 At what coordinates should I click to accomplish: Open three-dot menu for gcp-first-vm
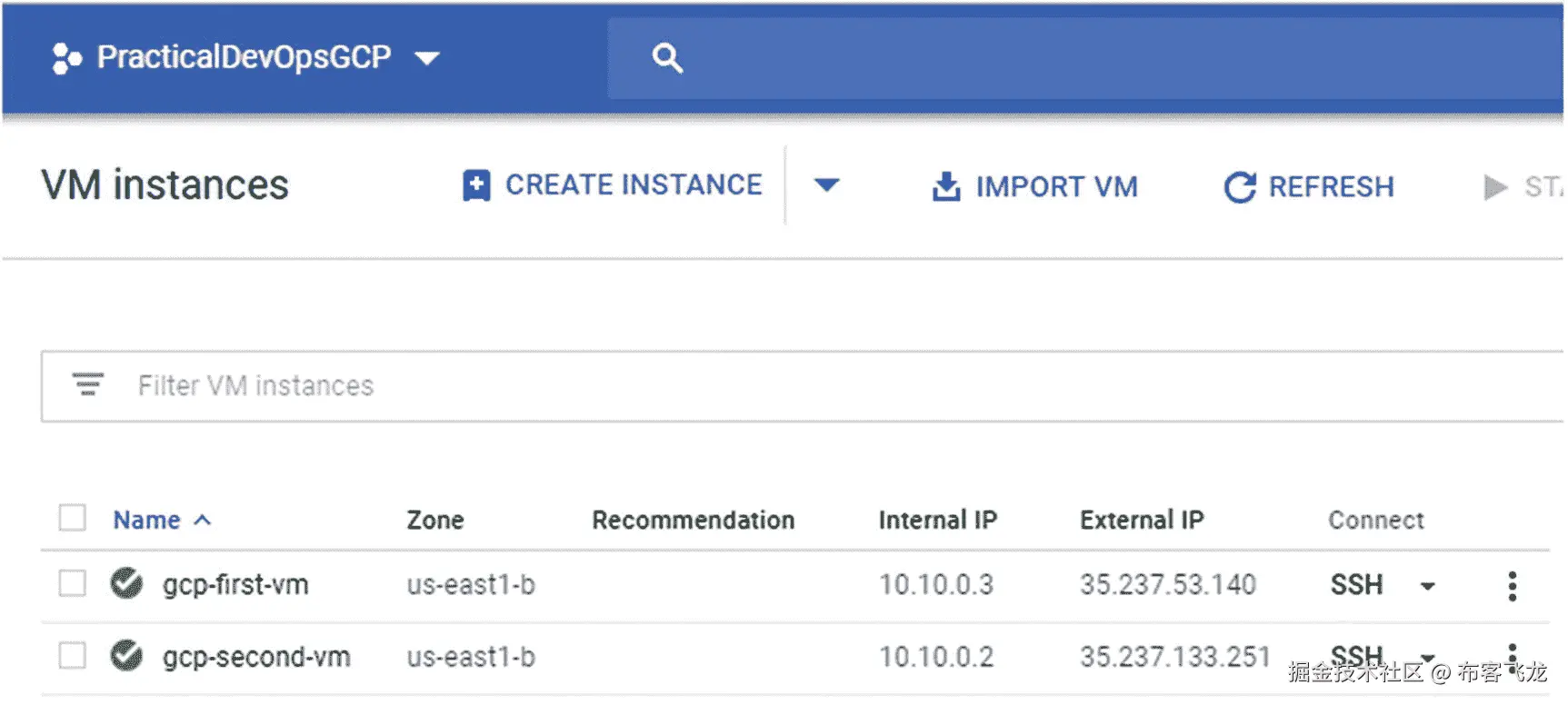1512,586
